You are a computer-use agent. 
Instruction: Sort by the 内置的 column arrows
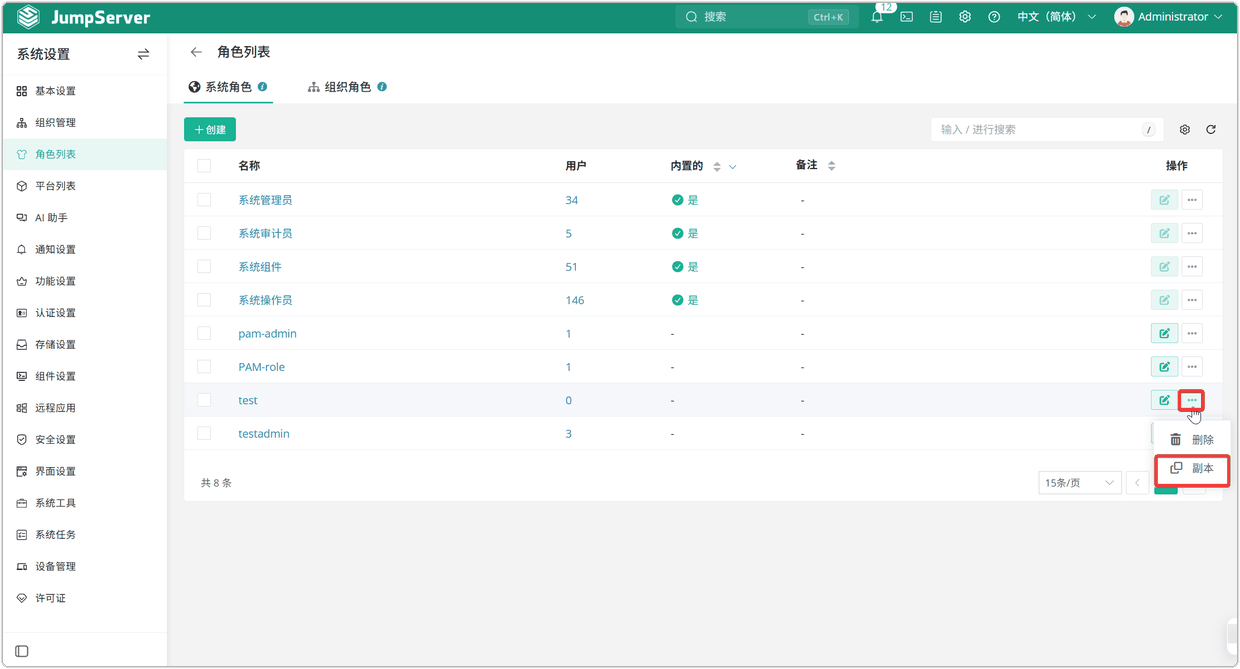(717, 167)
